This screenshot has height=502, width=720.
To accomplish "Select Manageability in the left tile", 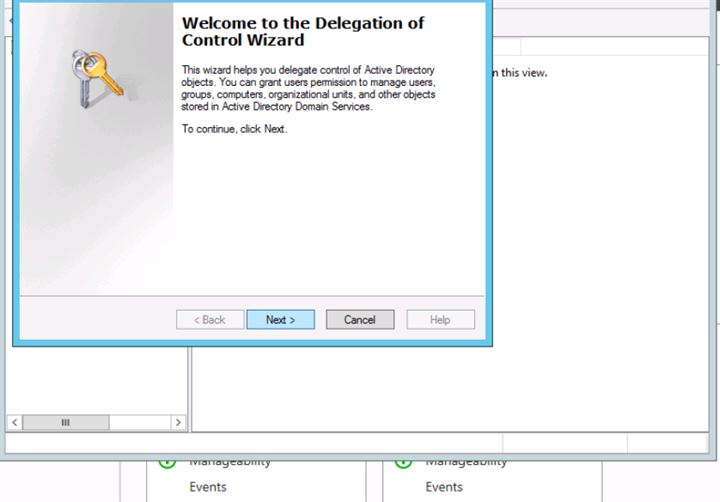I will [x=230, y=462].
